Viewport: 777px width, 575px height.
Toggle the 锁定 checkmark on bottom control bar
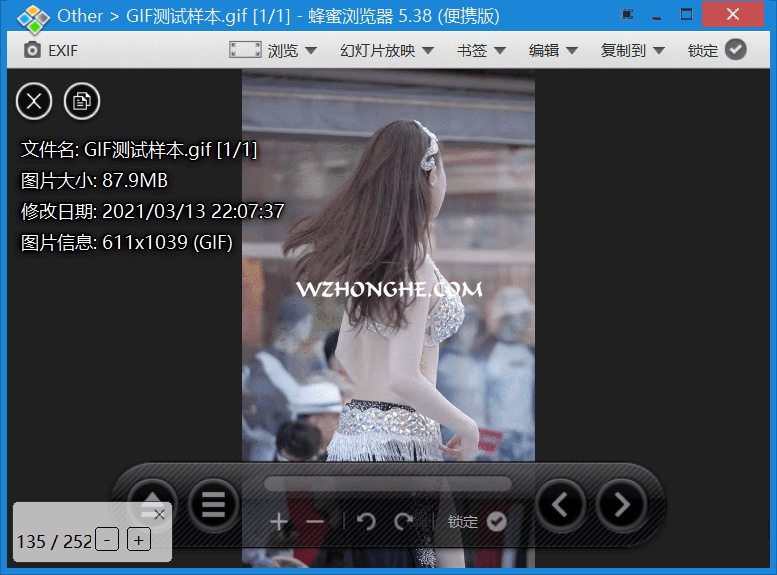click(497, 521)
